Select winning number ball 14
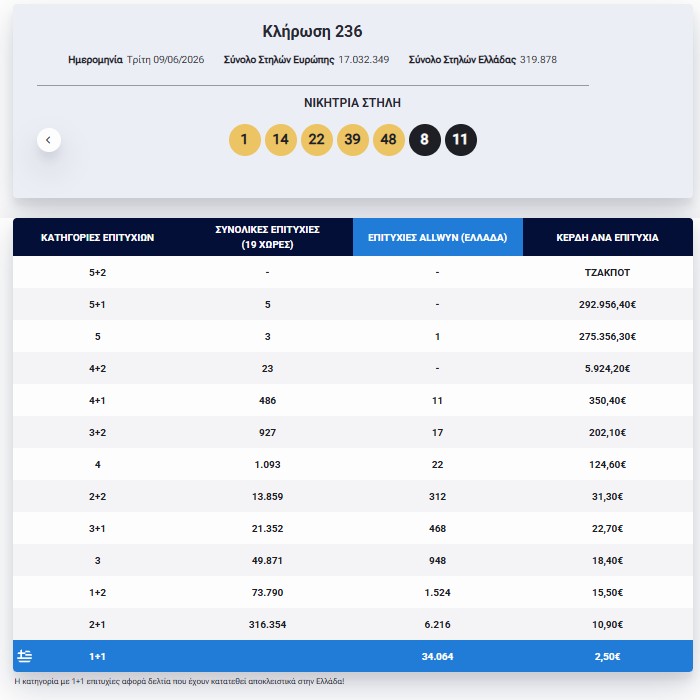Image resolution: width=700 pixels, height=700 pixels. click(x=280, y=140)
